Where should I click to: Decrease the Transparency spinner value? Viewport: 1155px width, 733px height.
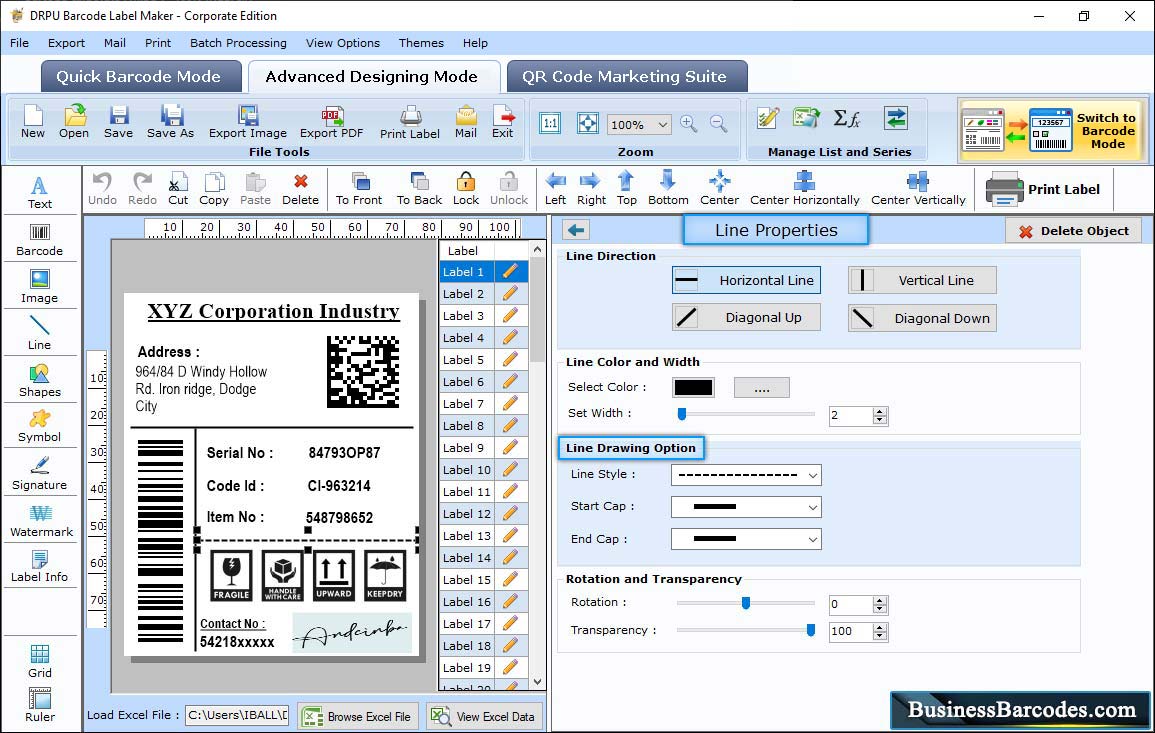point(880,636)
